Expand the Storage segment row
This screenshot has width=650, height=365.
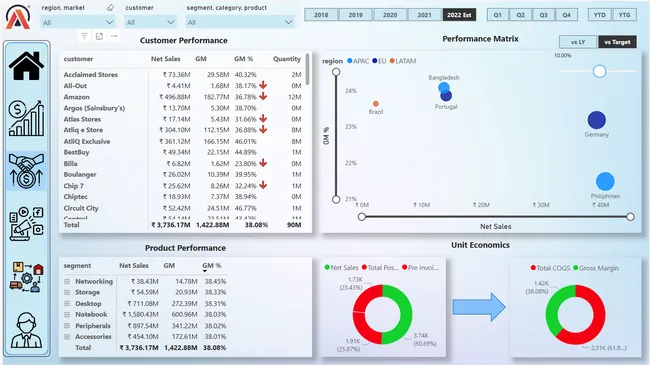point(67,292)
